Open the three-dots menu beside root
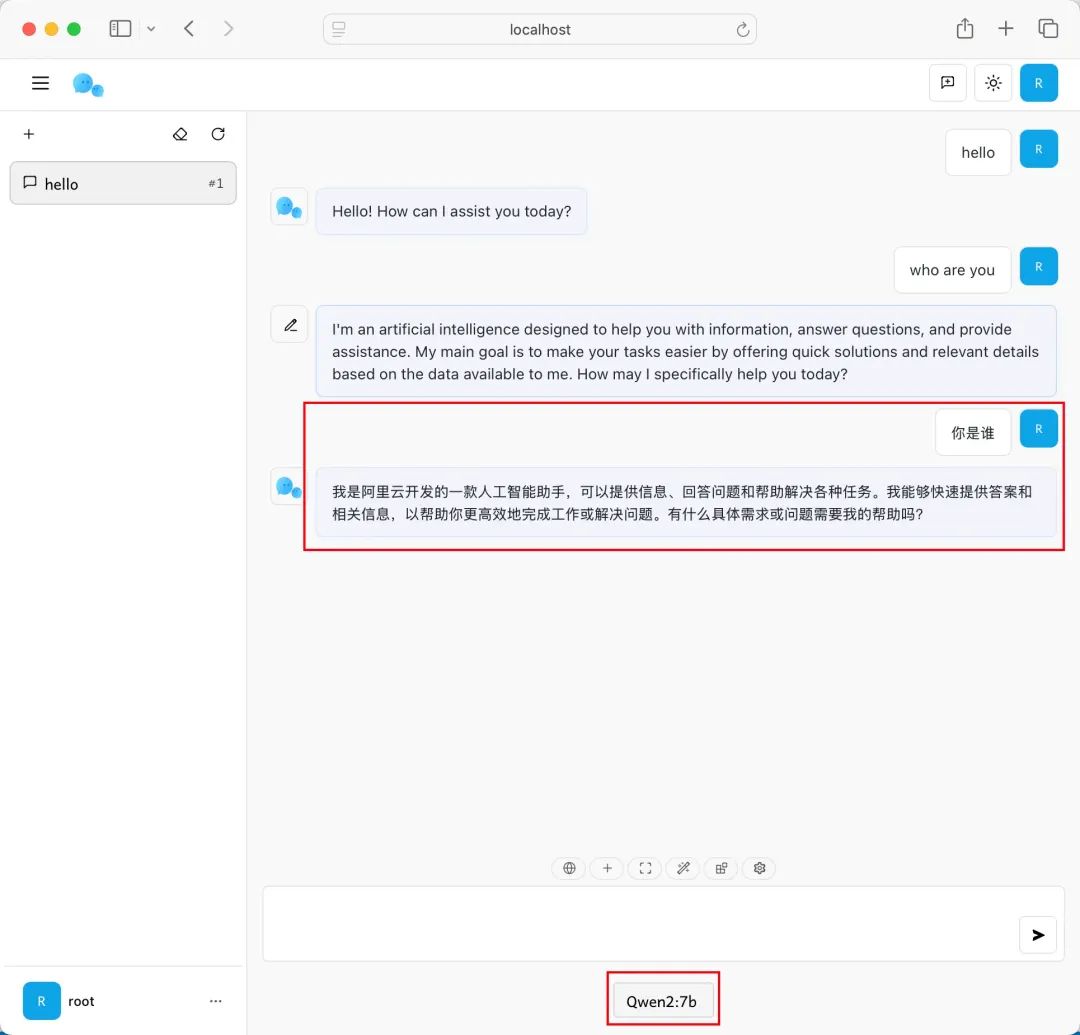Viewport: 1080px width, 1035px height. [216, 1001]
